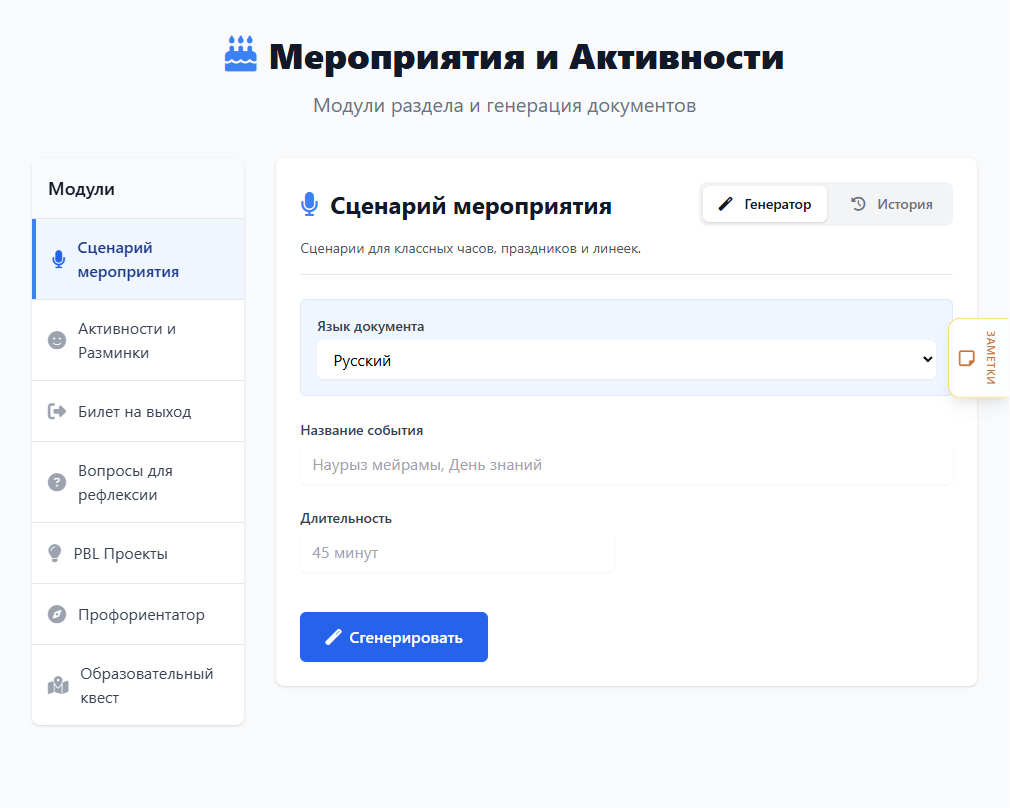Click the Сгенерировать button
Viewport: 1010px width, 808px height.
tap(394, 637)
